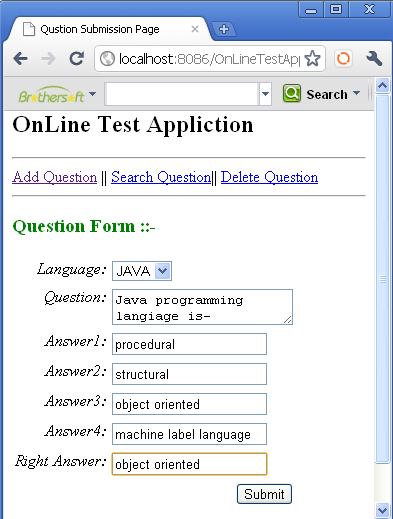
Task: Click the Brothersoft toolbar logo
Action: click(52, 95)
